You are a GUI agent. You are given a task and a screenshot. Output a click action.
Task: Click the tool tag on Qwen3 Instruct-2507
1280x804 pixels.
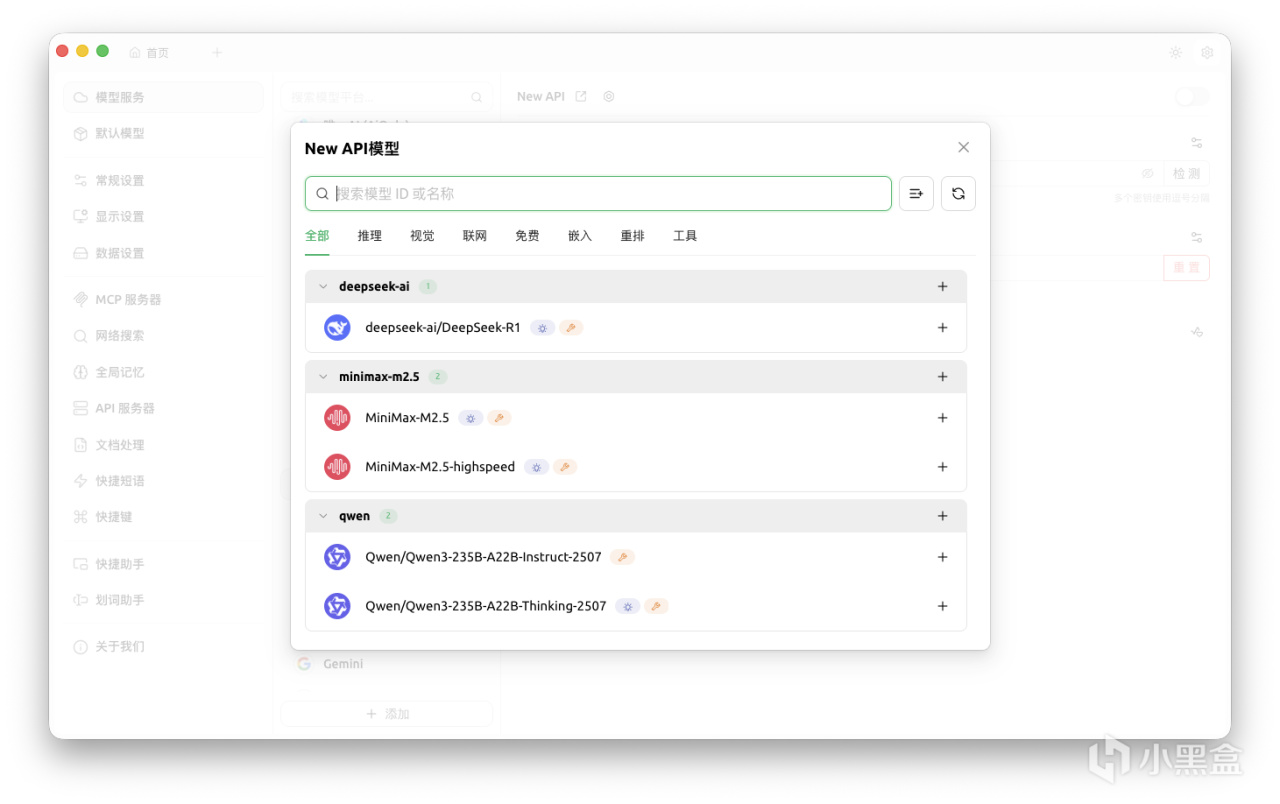tap(622, 557)
